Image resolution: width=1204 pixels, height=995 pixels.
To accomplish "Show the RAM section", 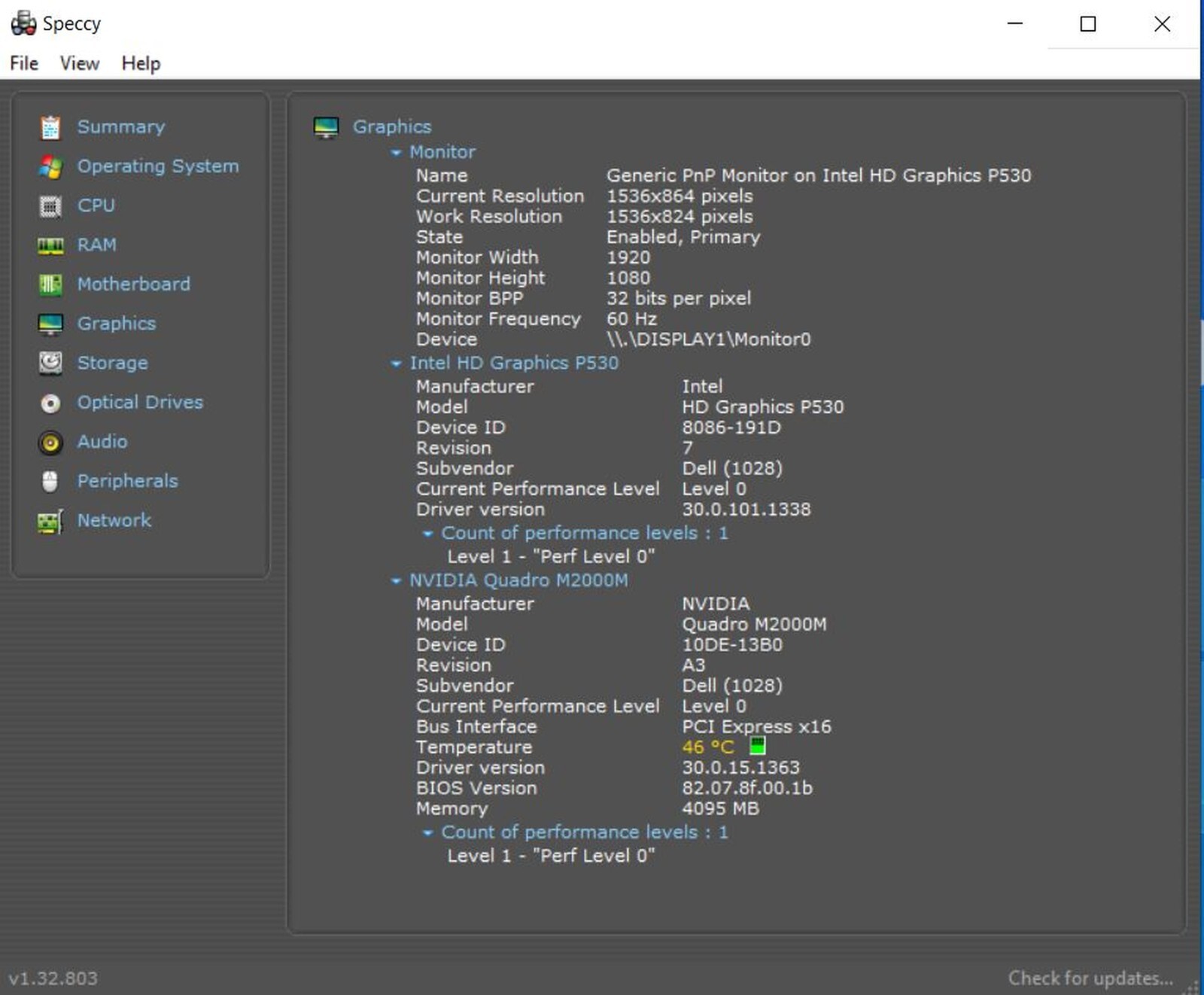I will [97, 245].
